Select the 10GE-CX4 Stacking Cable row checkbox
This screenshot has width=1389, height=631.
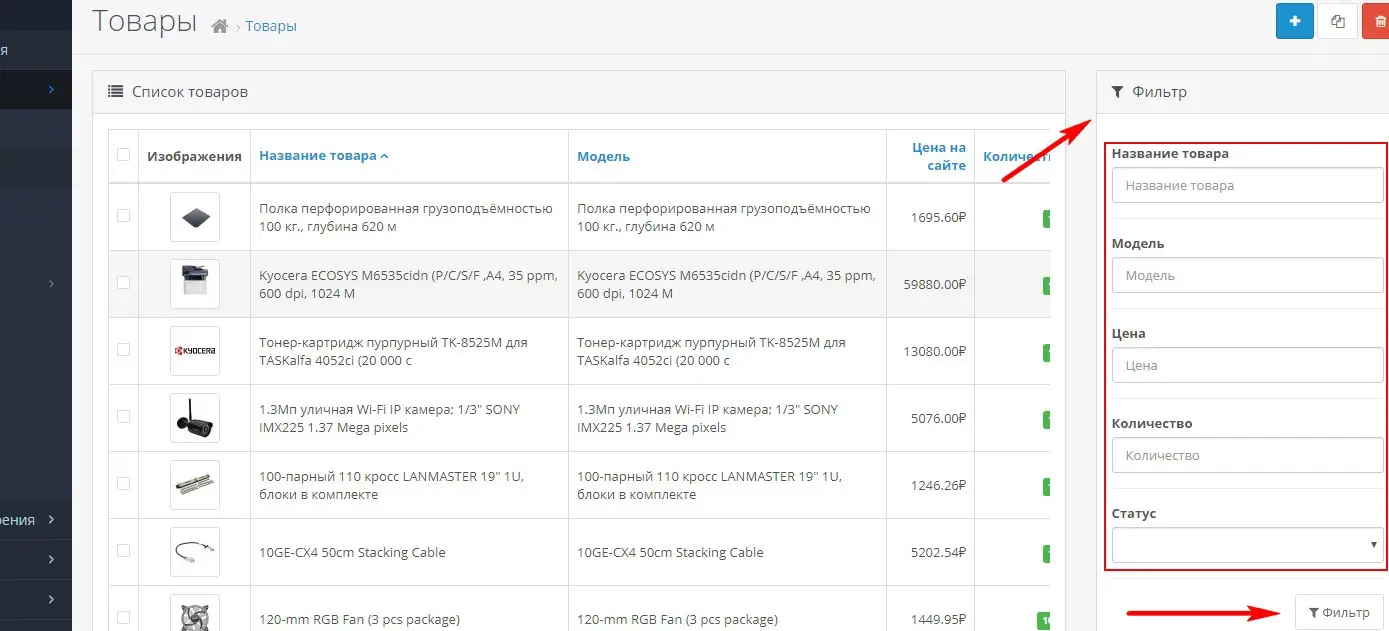pos(123,551)
